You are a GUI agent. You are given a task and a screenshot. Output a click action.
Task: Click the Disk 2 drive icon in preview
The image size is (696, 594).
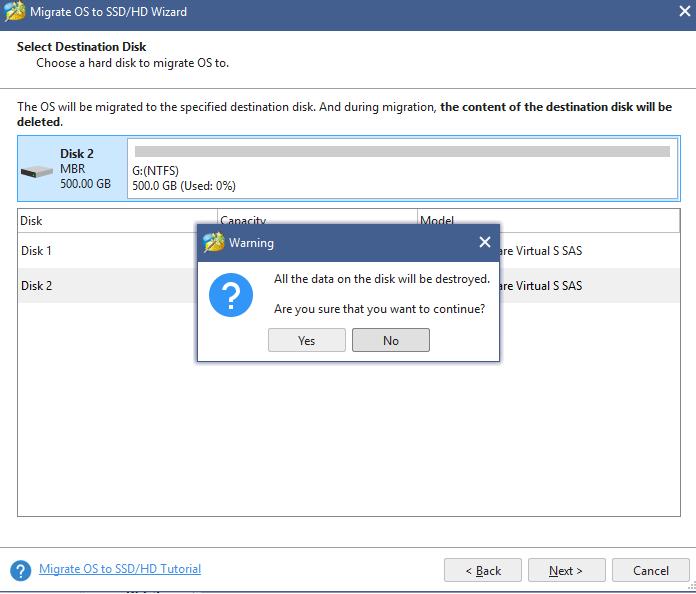[37, 171]
